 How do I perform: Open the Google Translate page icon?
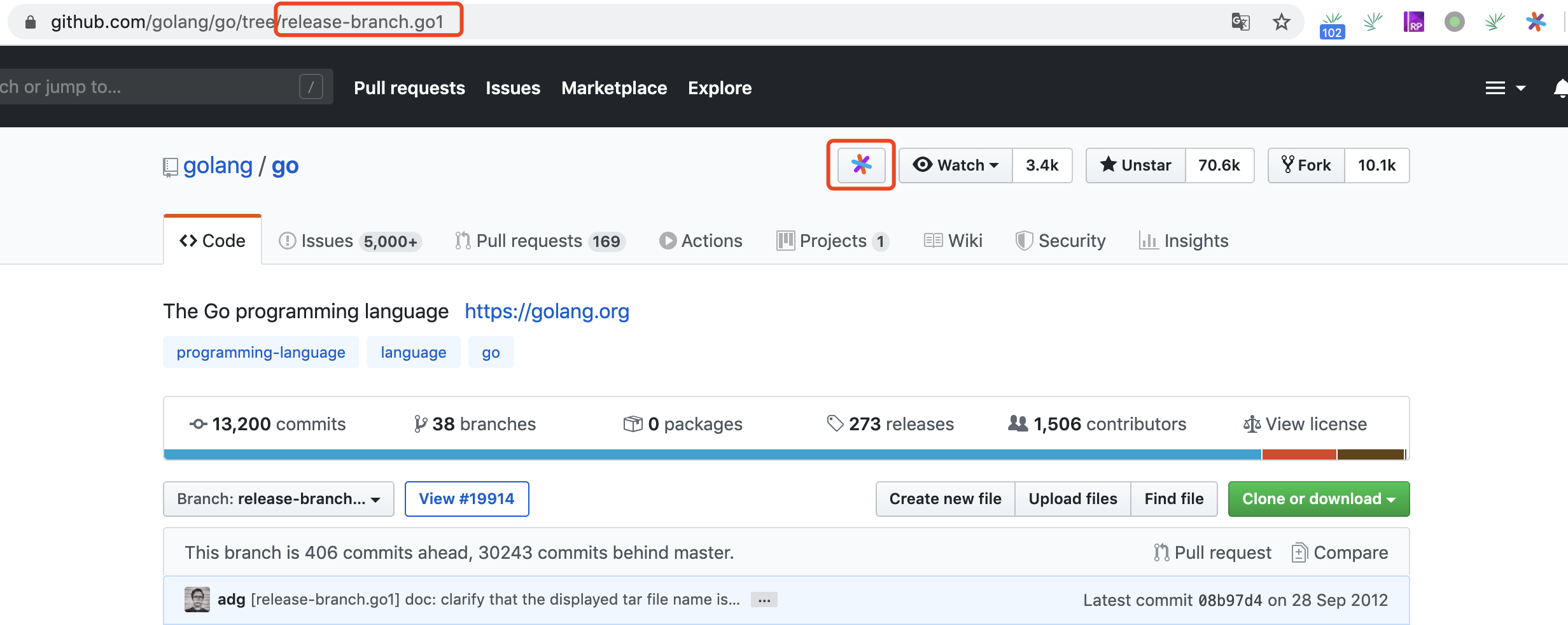click(1240, 22)
